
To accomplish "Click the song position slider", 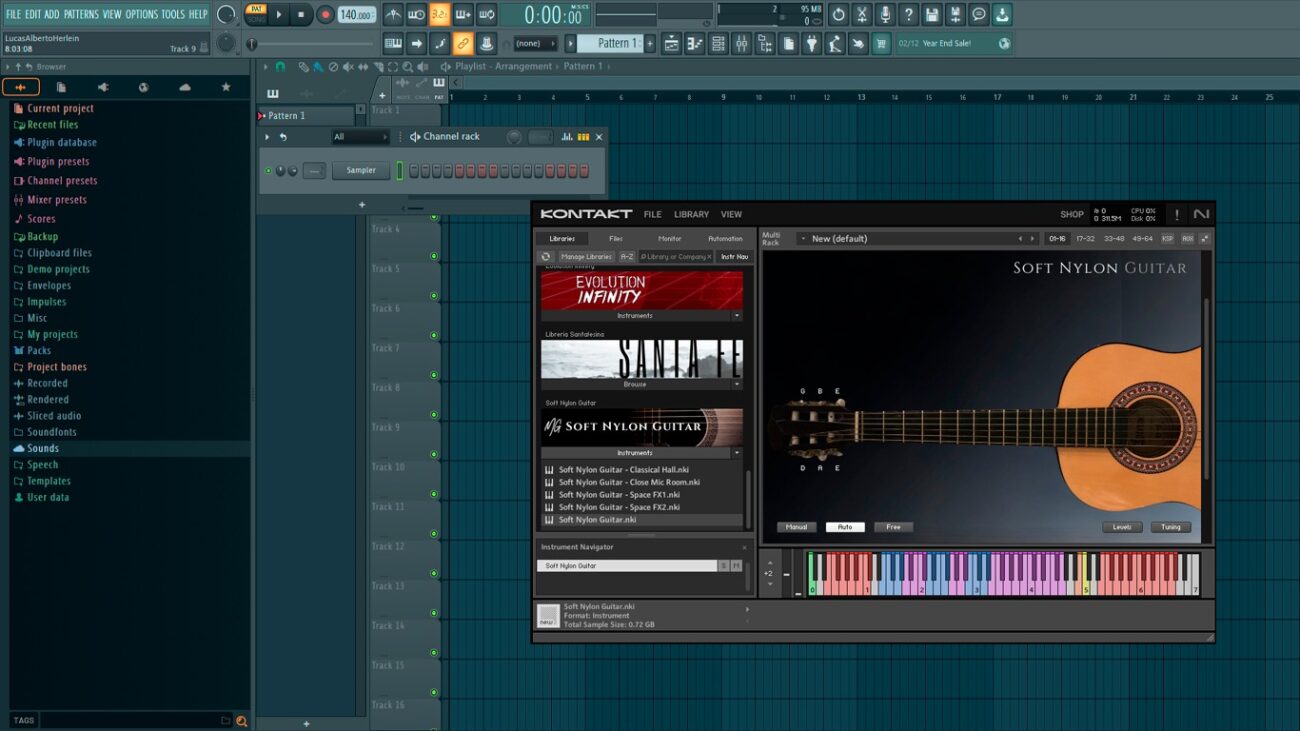I will [x=310, y=44].
